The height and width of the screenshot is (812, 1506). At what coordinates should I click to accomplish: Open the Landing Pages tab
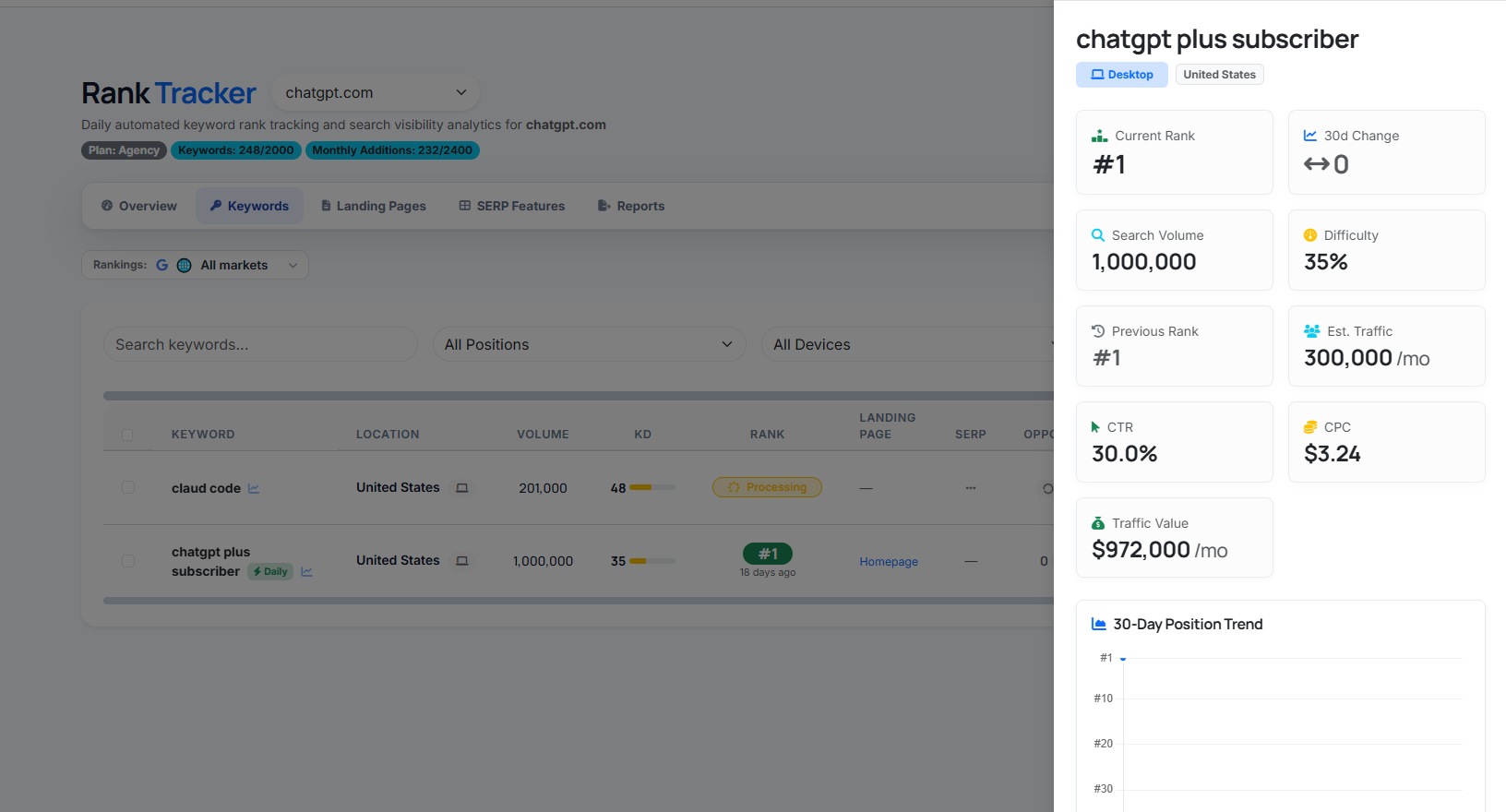pyautogui.click(x=373, y=206)
